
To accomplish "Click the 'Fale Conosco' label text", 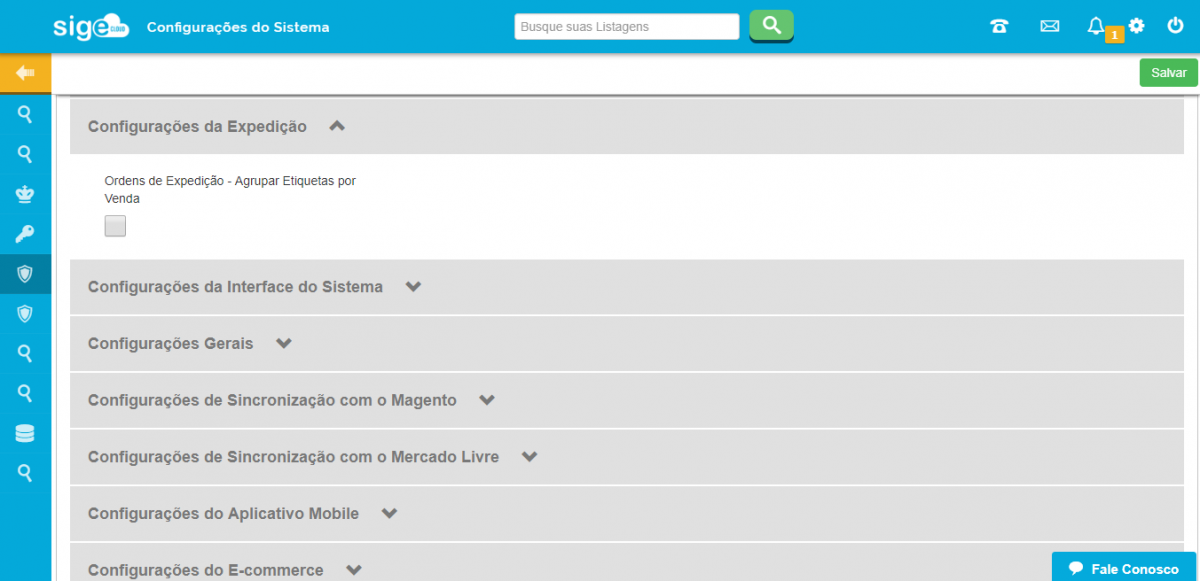I will (1135, 569).
